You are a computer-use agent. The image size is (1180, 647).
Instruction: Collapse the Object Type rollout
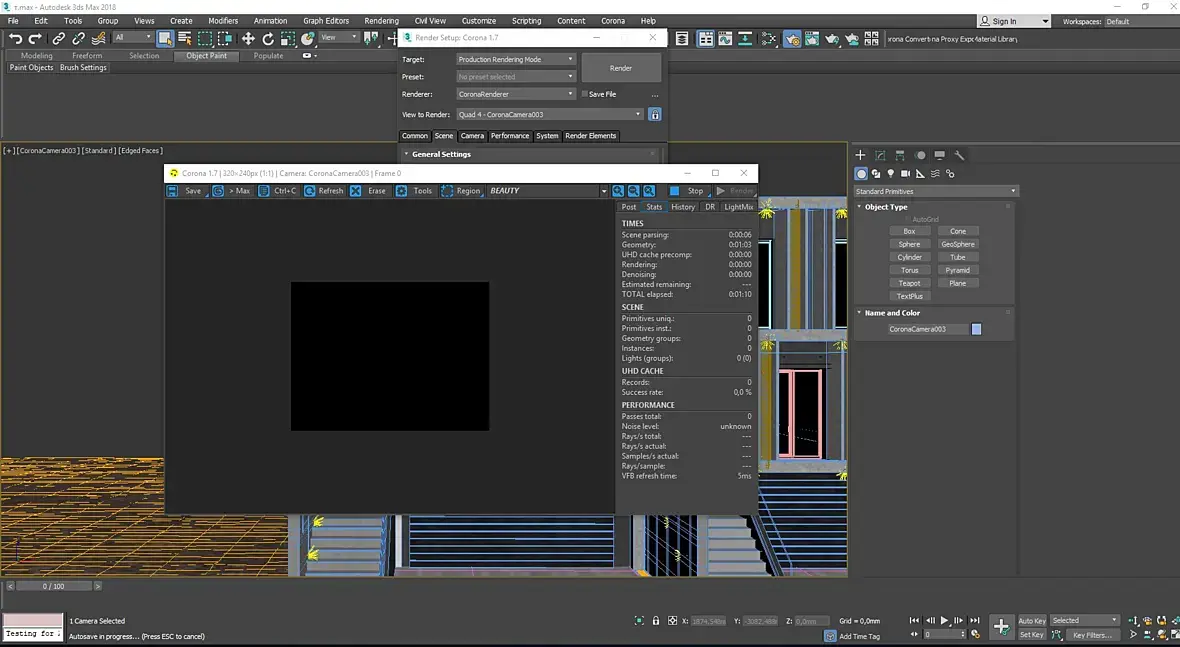(x=885, y=207)
